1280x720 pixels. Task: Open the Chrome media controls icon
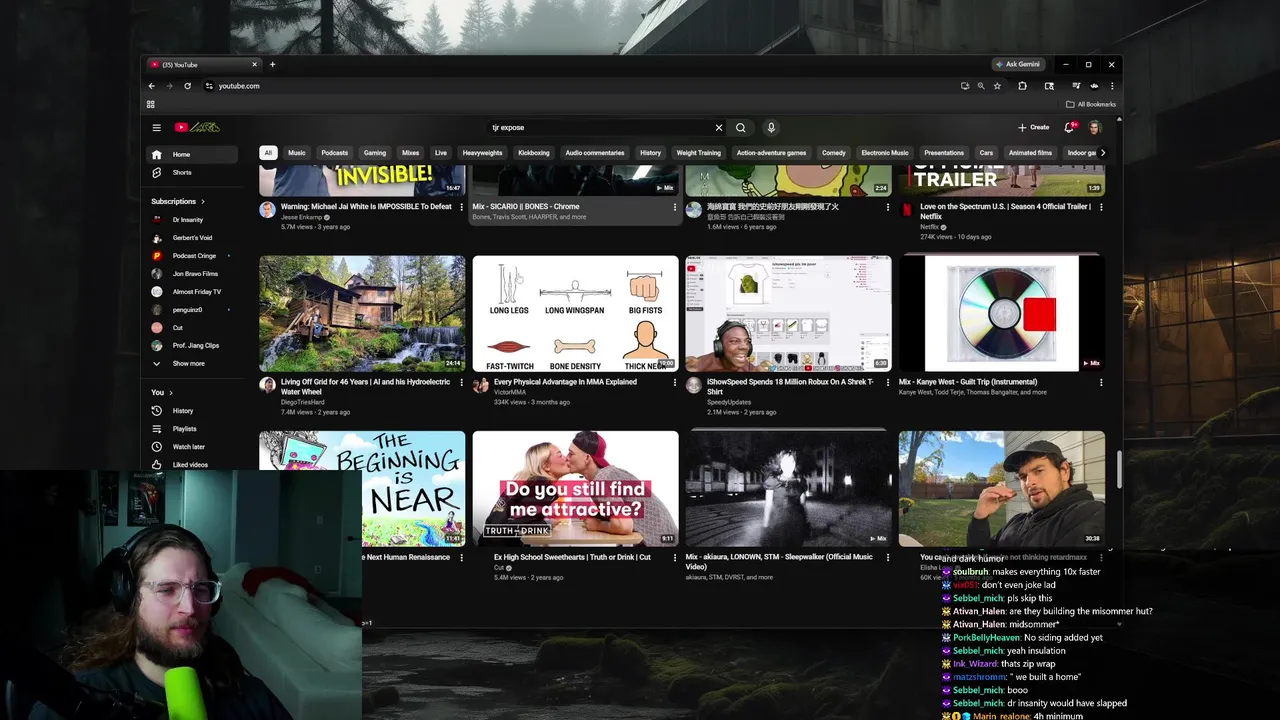1076,86
